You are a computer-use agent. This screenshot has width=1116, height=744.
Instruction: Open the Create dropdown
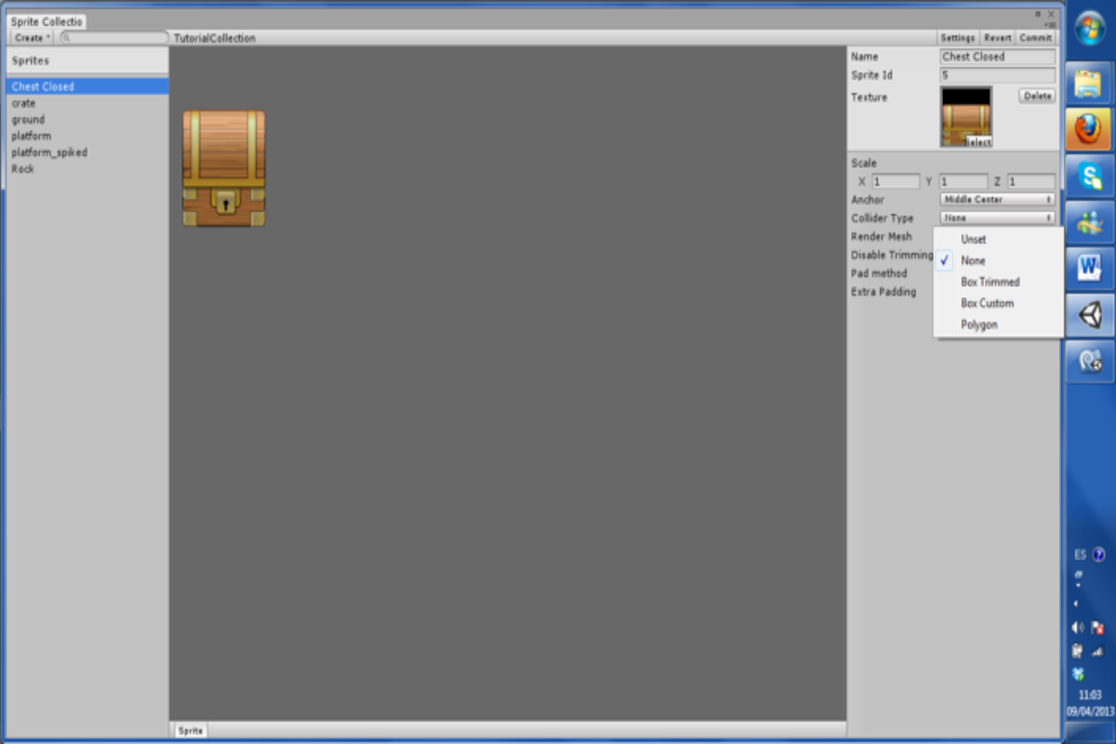pyautogui.click(x=29, y=37)
